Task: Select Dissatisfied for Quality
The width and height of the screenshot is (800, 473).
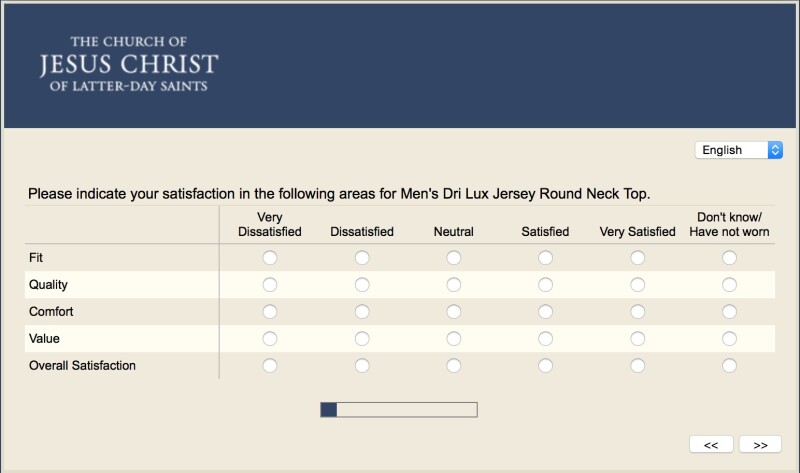Action: click(362, 285)
